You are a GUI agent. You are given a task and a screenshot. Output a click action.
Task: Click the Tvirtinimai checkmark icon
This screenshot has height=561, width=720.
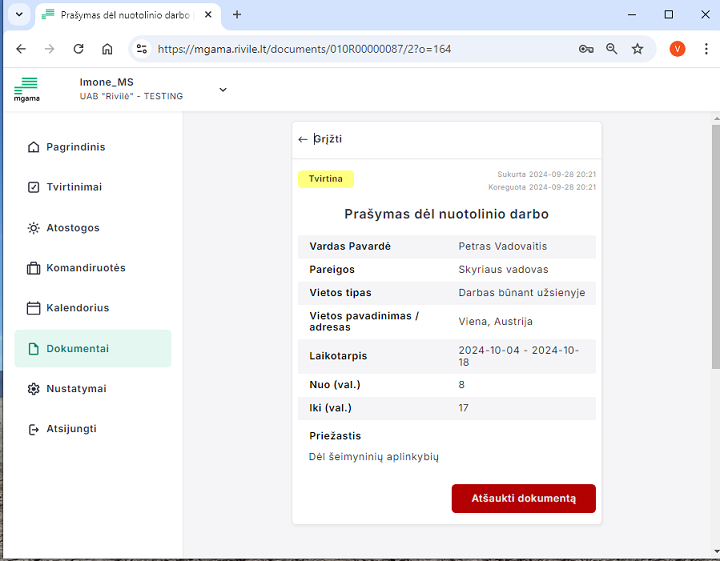[33, 187]
